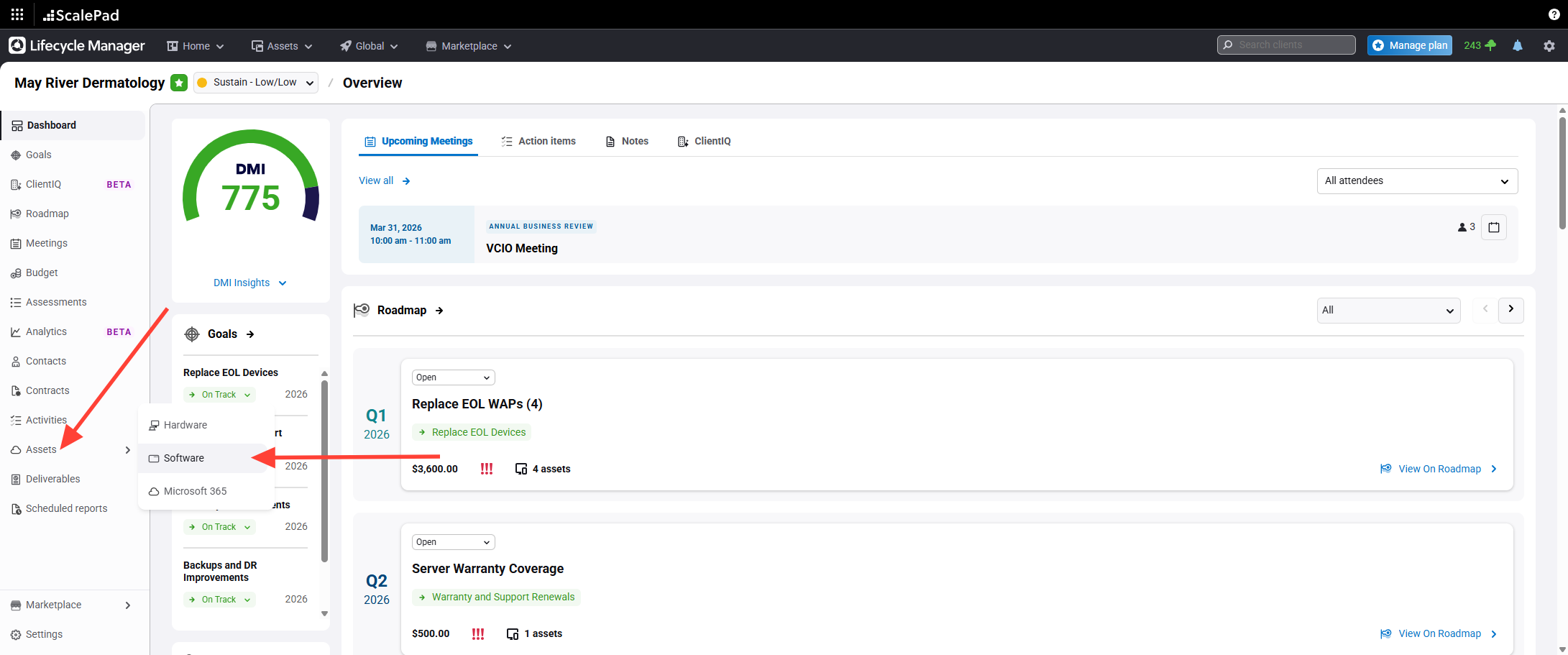The width and height of the screenshot is (1568, 655).
Task: Click the Goals target icon heading
Action: click(x=192, y=334)
